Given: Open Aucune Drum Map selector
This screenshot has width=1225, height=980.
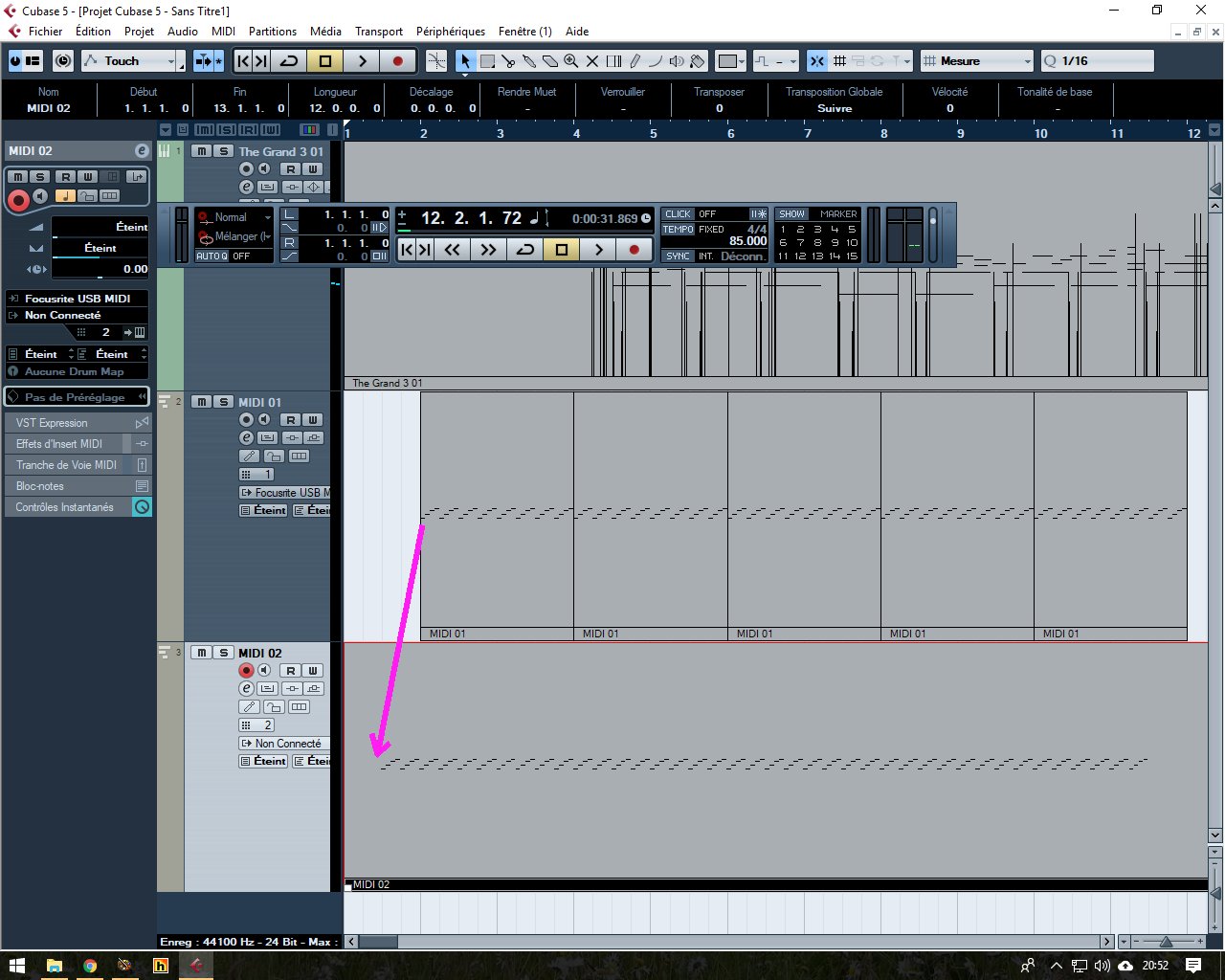Looking at the screenshot, I should (78, 371).
